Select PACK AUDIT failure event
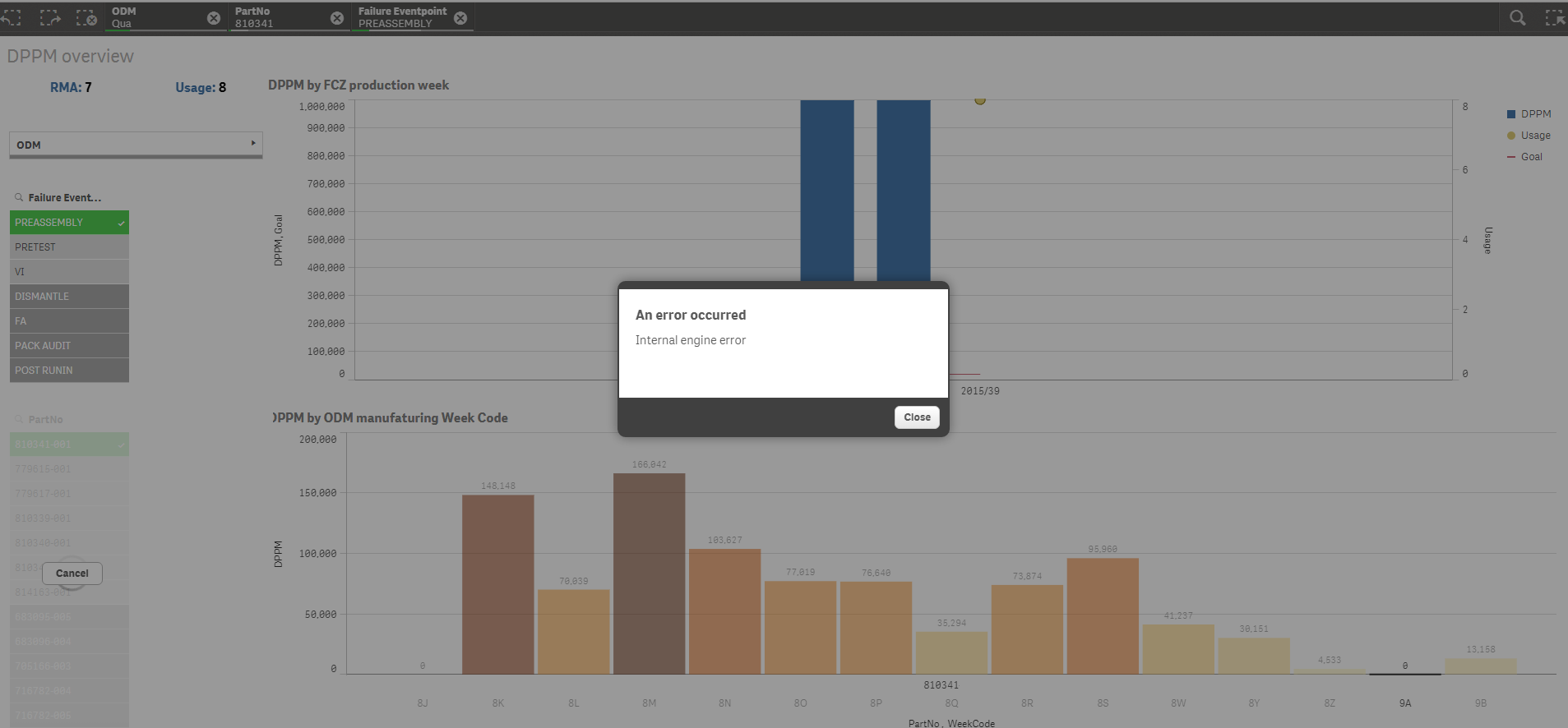The image size is (1568, 728). [69, 346]
